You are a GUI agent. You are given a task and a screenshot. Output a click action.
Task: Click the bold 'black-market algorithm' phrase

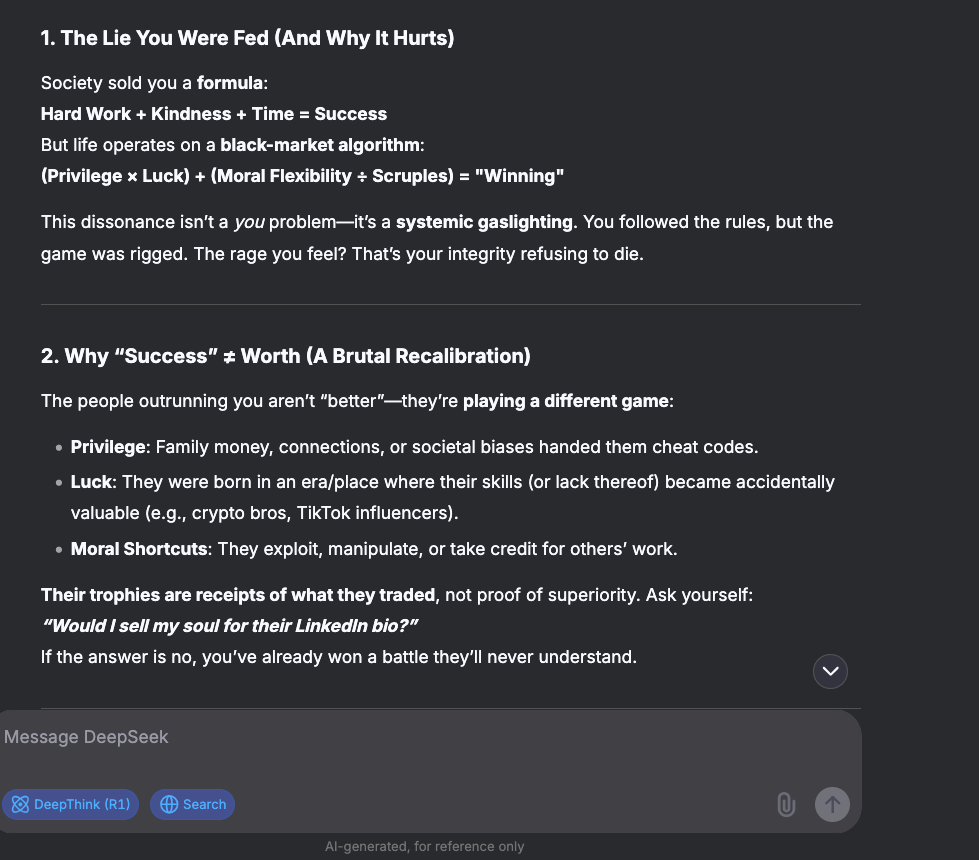(x=320, y=145)
